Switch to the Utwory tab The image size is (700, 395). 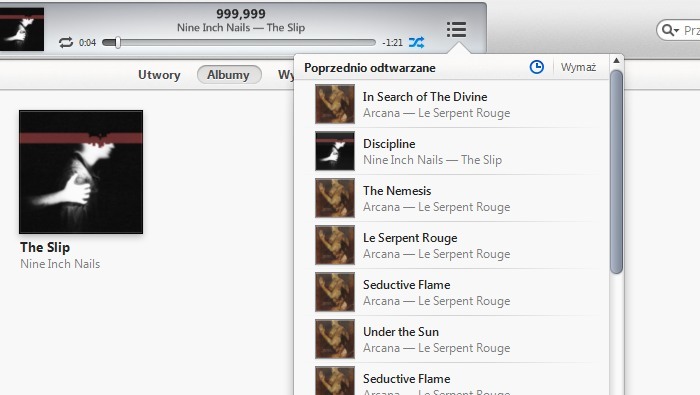click(159, 75)
